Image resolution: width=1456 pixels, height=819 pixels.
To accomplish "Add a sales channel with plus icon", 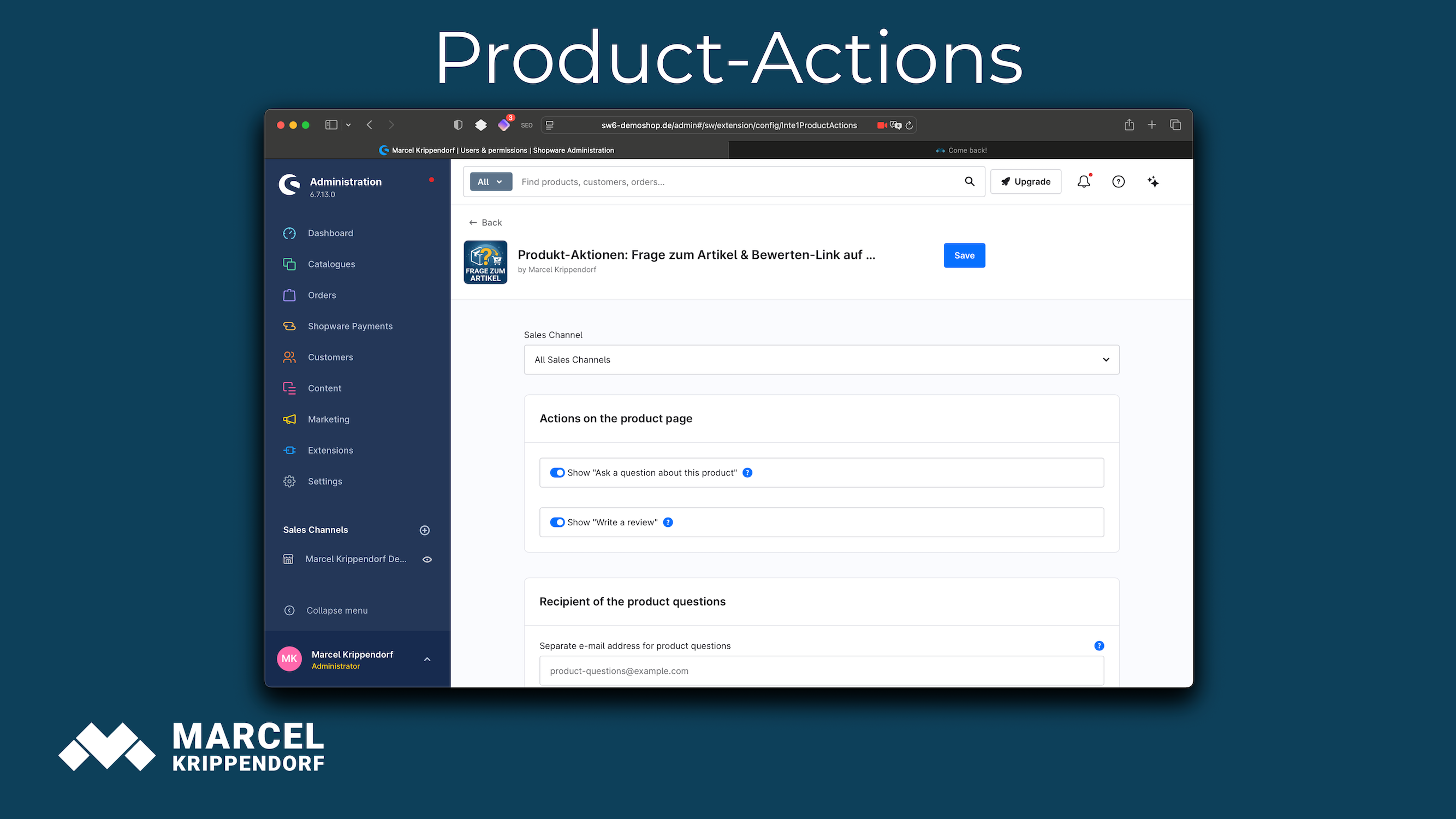I will point(425,530).
